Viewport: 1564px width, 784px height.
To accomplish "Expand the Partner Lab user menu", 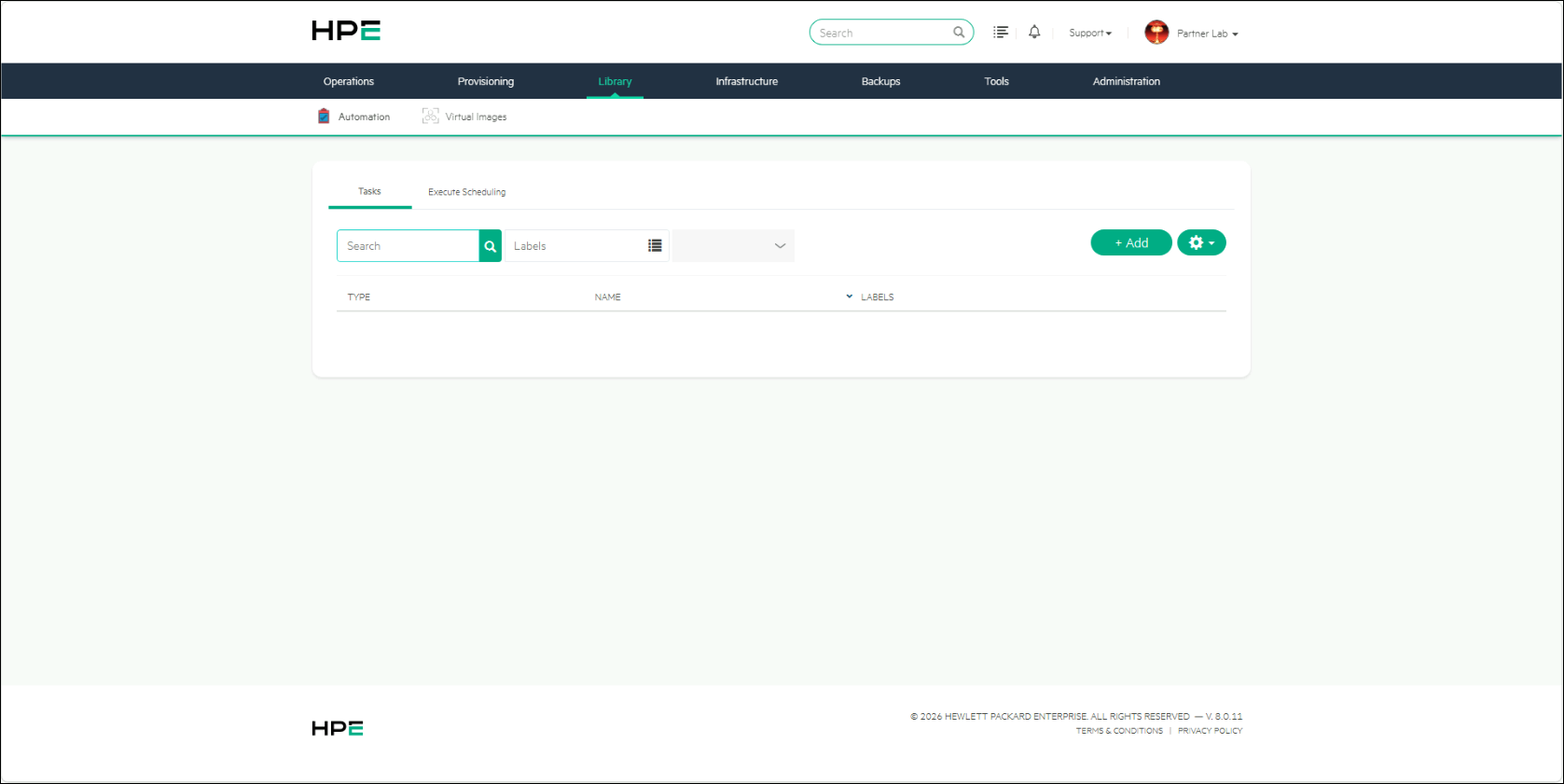I will tap(1208, 34).
